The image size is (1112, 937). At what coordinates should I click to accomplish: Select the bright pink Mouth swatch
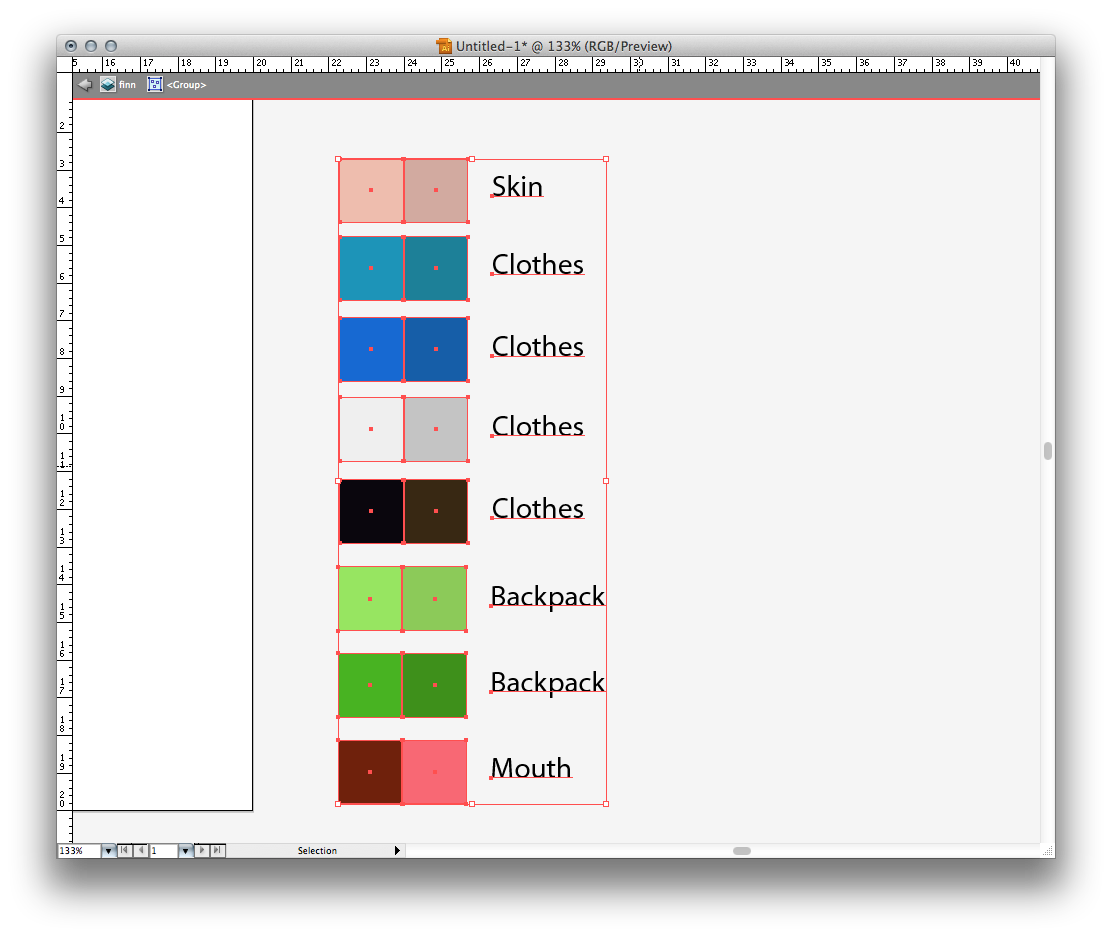point(435,772)
